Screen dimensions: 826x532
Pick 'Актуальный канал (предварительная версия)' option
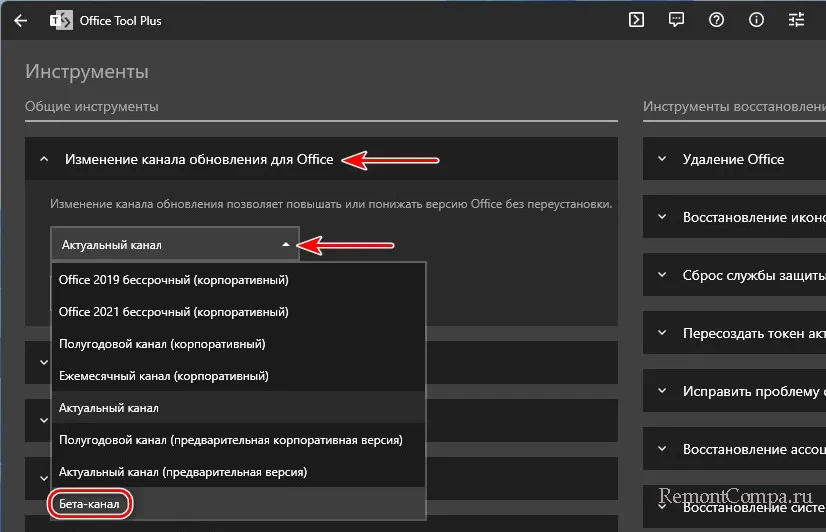(x=183, y=471)
